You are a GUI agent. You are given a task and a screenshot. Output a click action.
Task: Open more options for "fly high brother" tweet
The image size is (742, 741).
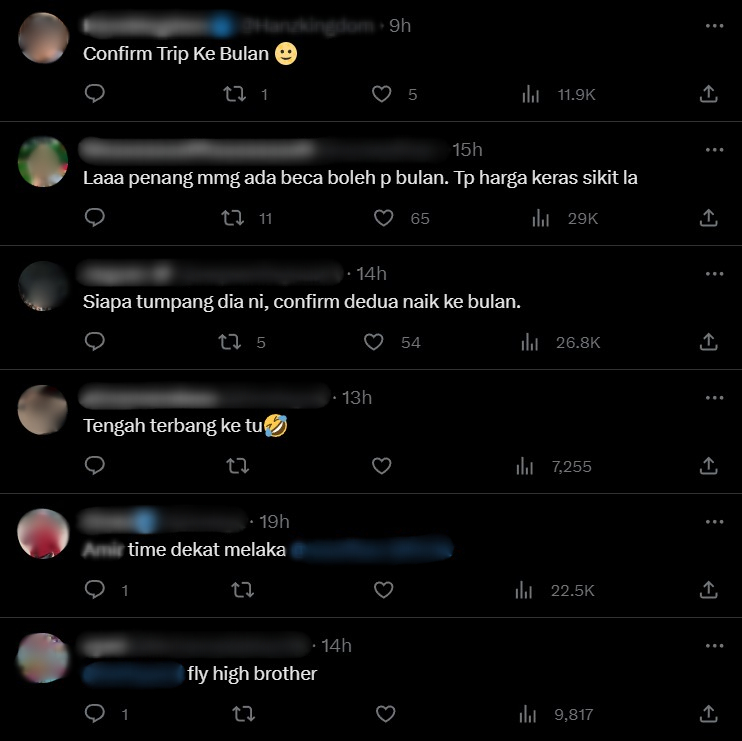(714, 646)
